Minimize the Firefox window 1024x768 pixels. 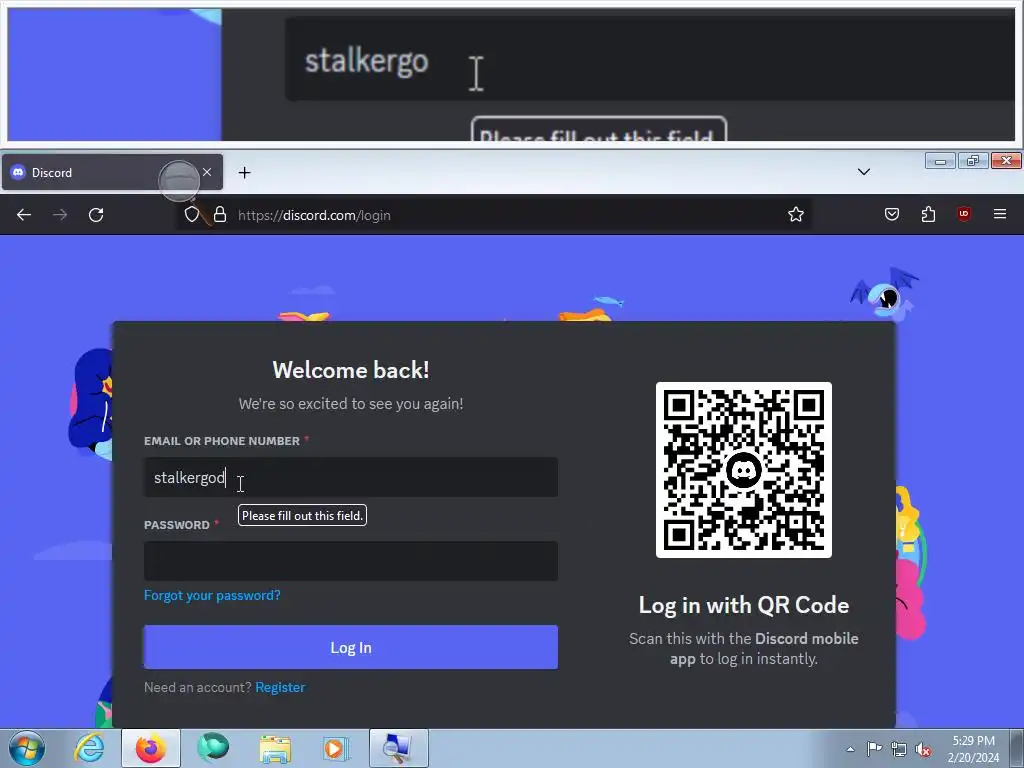(x=940, y=161)
